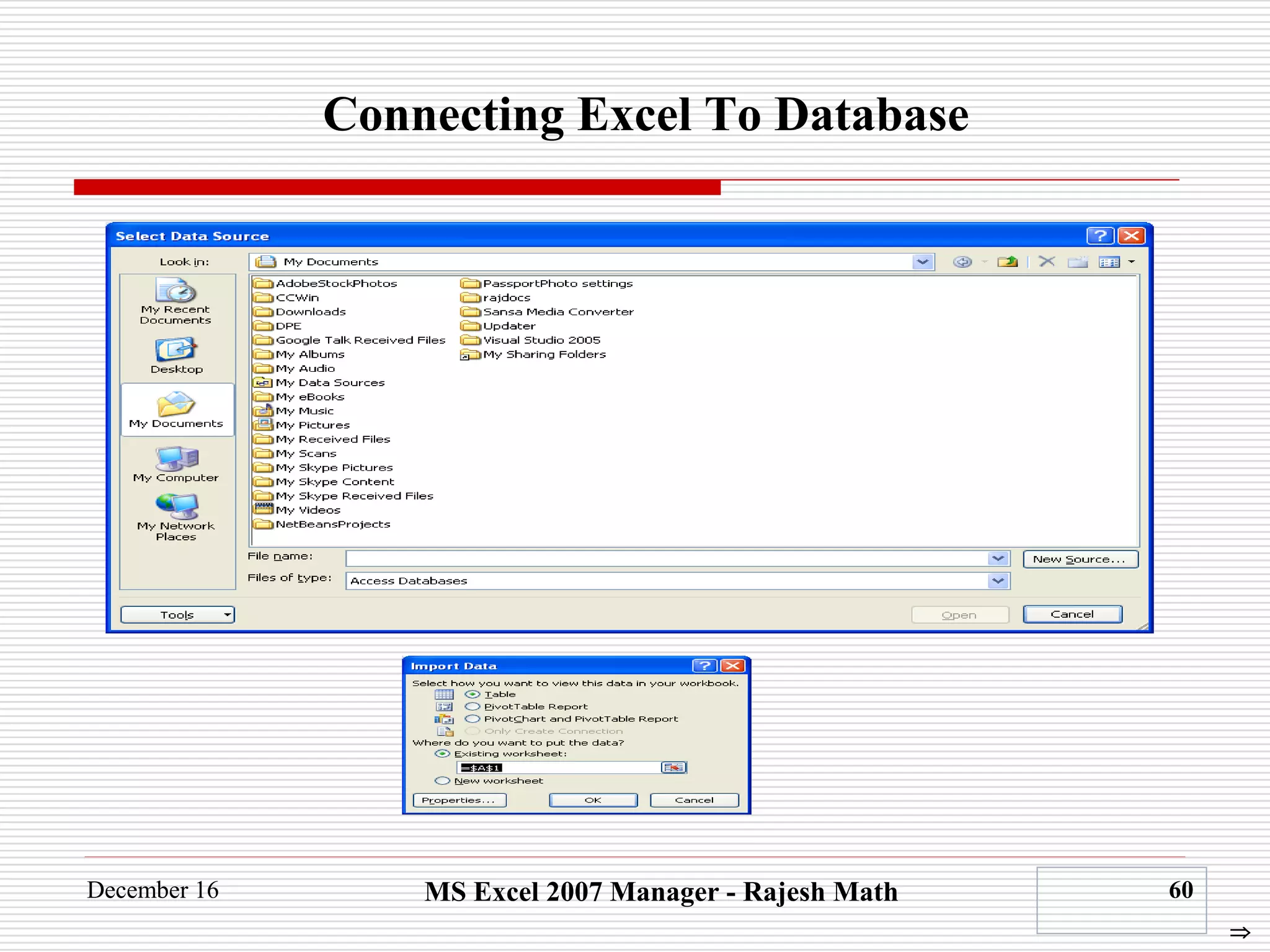This screenshot has width=1270, height=952.
Task: Cancel the Import Data dialog
Action: (695, 800)
